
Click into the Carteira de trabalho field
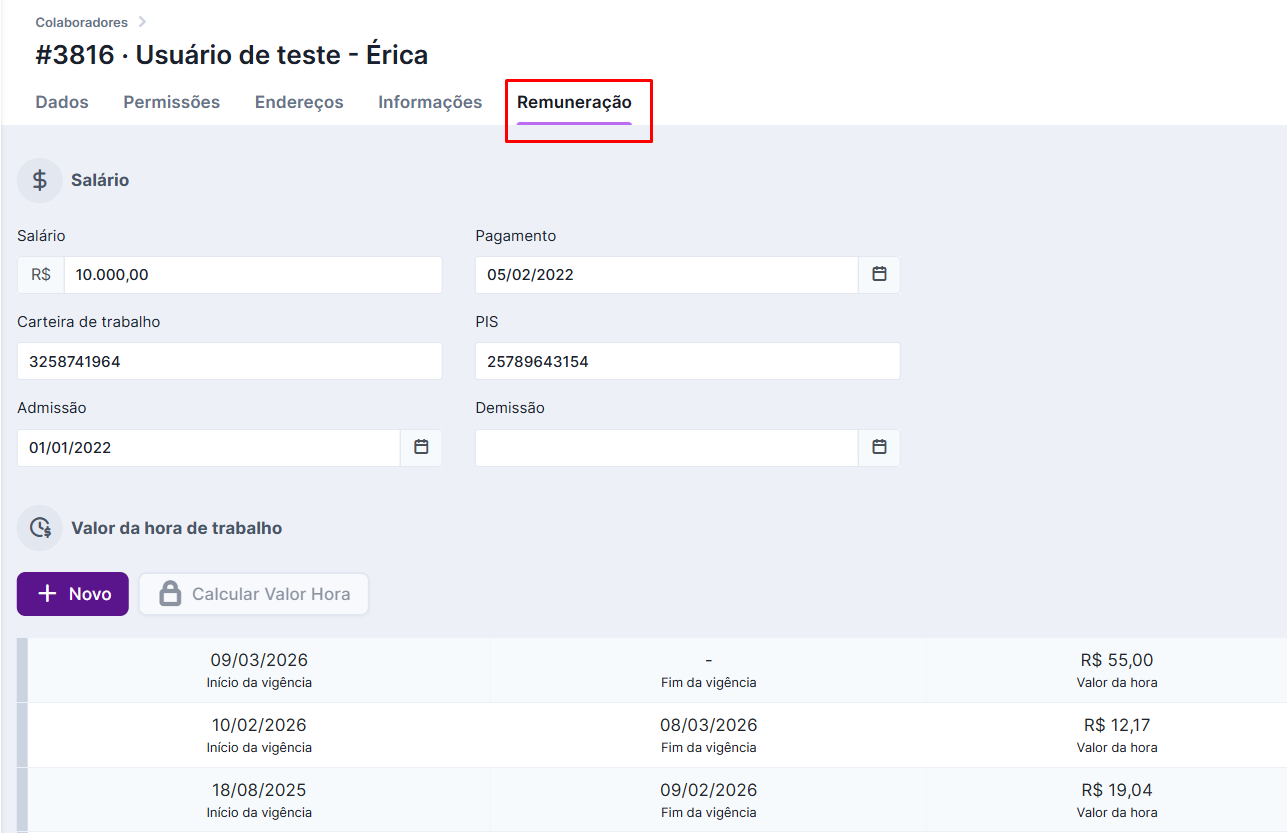(x=229, y=361)
